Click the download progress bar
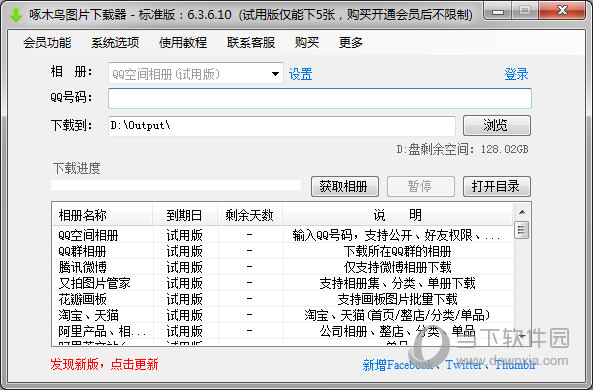593x390 pixels. 176,185
